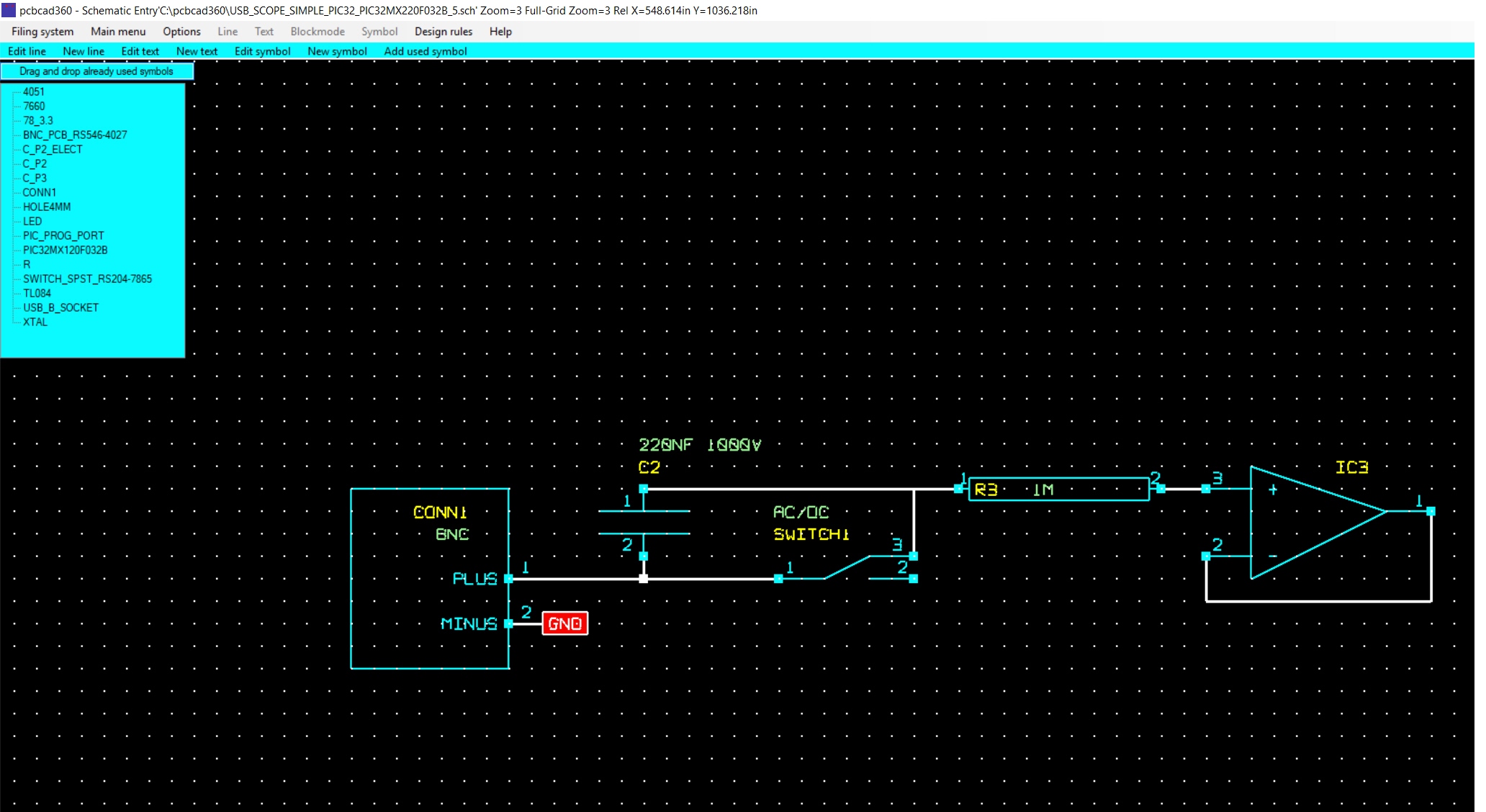
Task: Select SWITCH_SPST_RS204-7865 symbol entry
Action: (87, 279)
